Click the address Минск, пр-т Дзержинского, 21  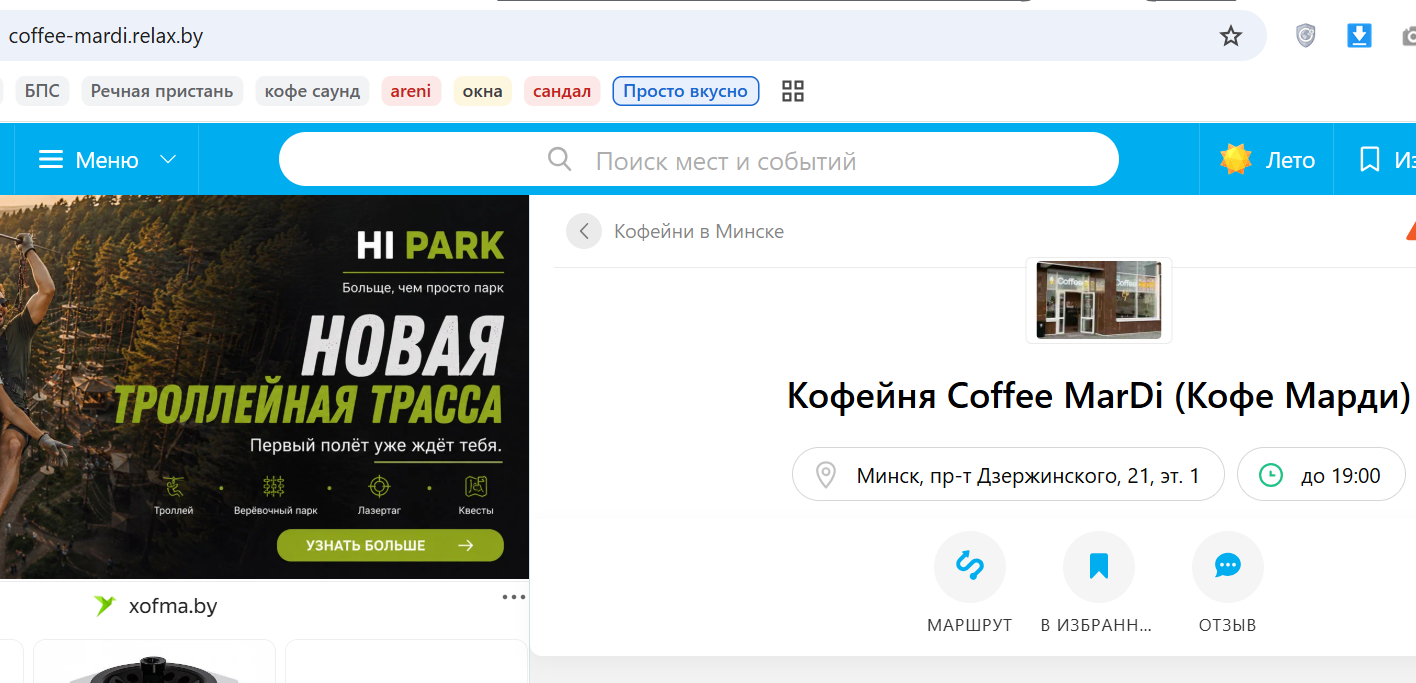[1008, 475]
